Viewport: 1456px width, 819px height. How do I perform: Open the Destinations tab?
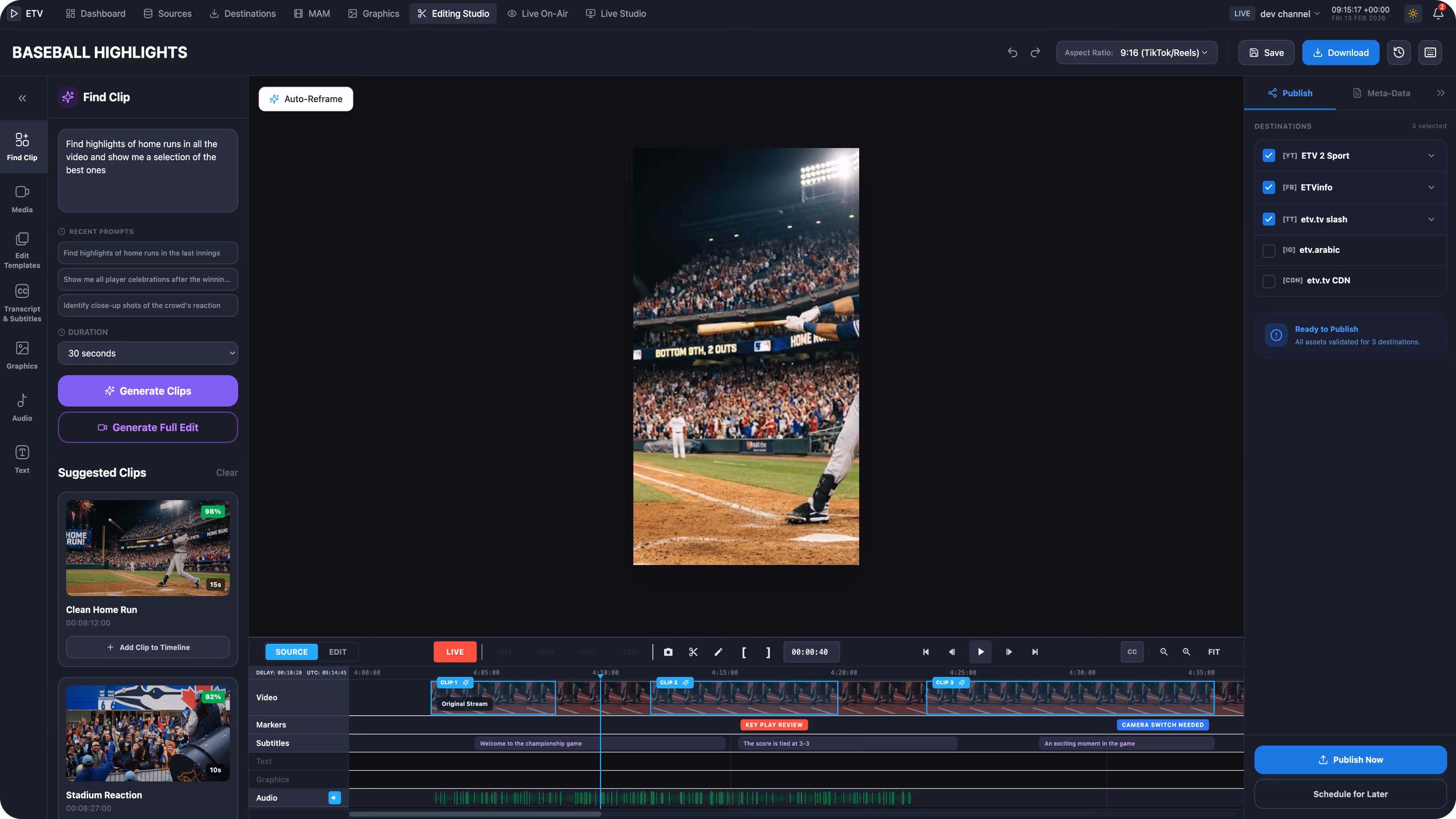[242, 14]
